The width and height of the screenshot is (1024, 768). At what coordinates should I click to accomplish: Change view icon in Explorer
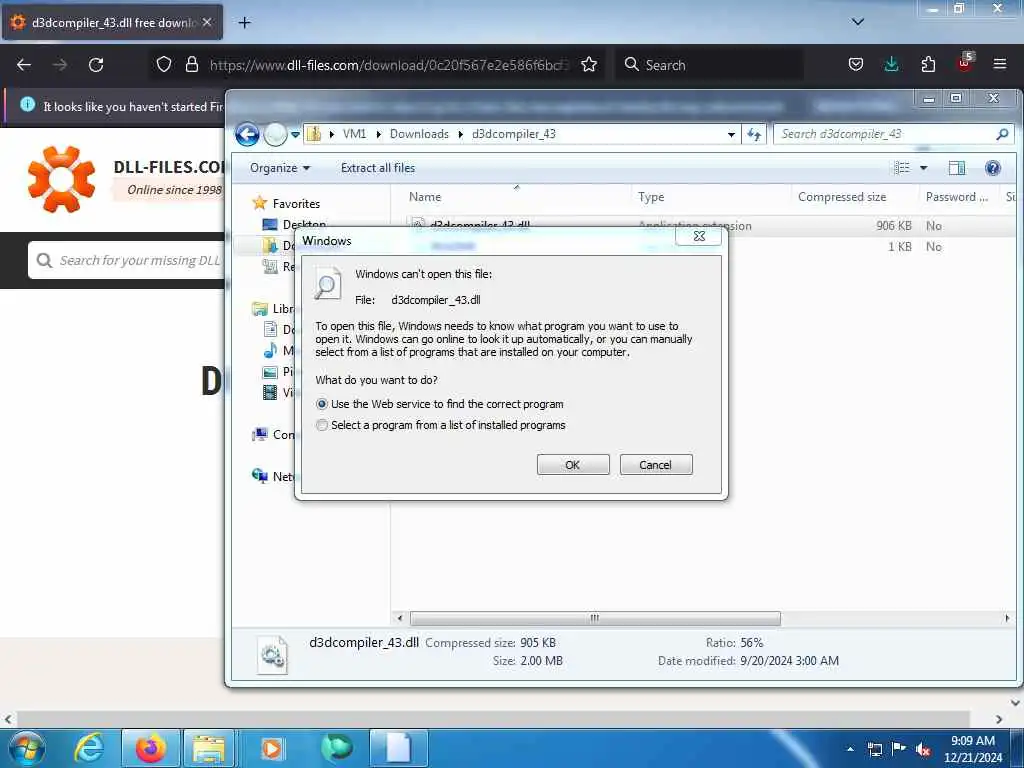902,168
